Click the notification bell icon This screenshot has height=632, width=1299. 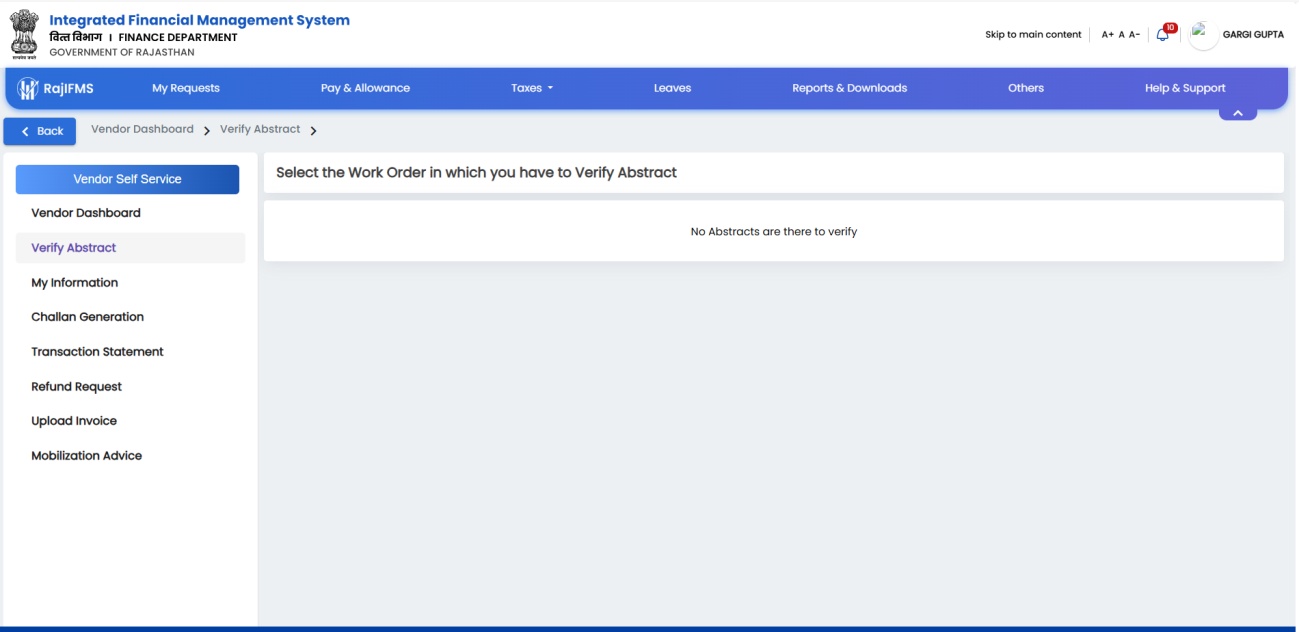coord(1162,34)
